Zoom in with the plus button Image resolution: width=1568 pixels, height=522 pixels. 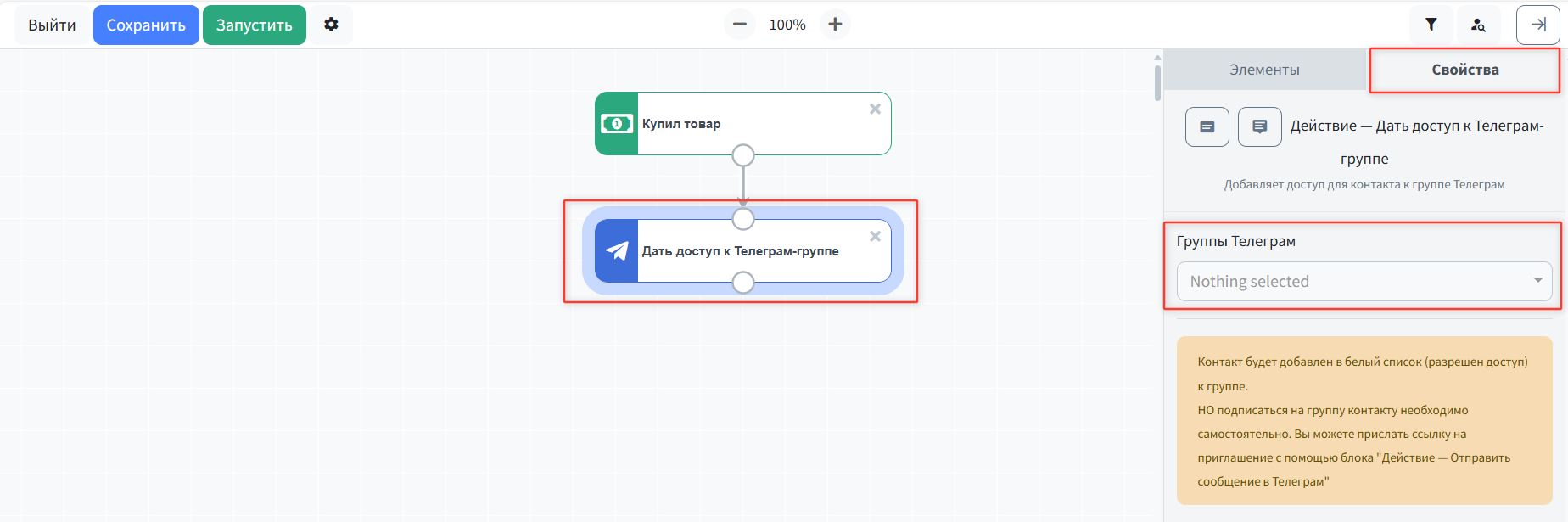(x=835, y=25)
